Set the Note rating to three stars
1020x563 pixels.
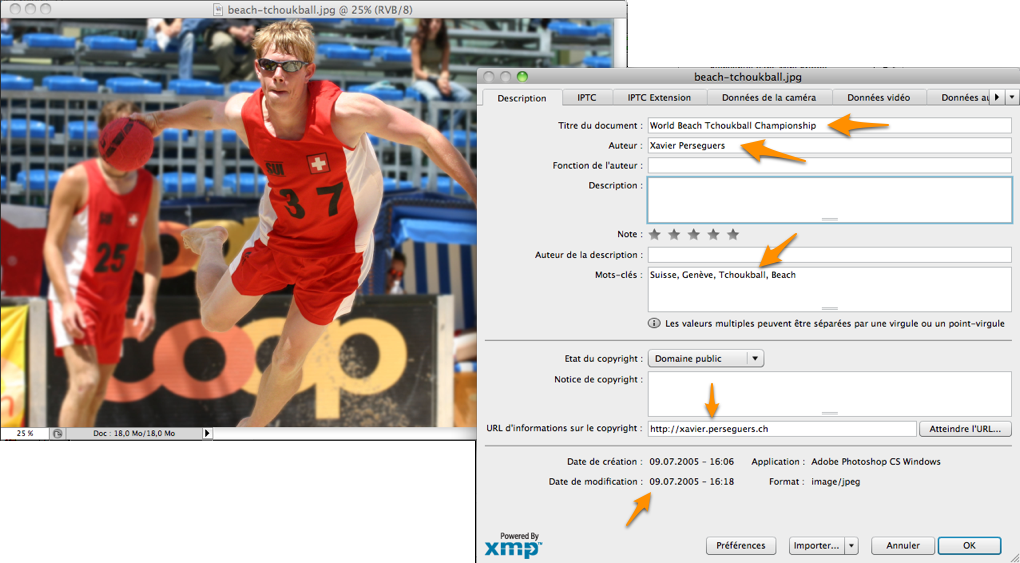[x=694, y=234]
